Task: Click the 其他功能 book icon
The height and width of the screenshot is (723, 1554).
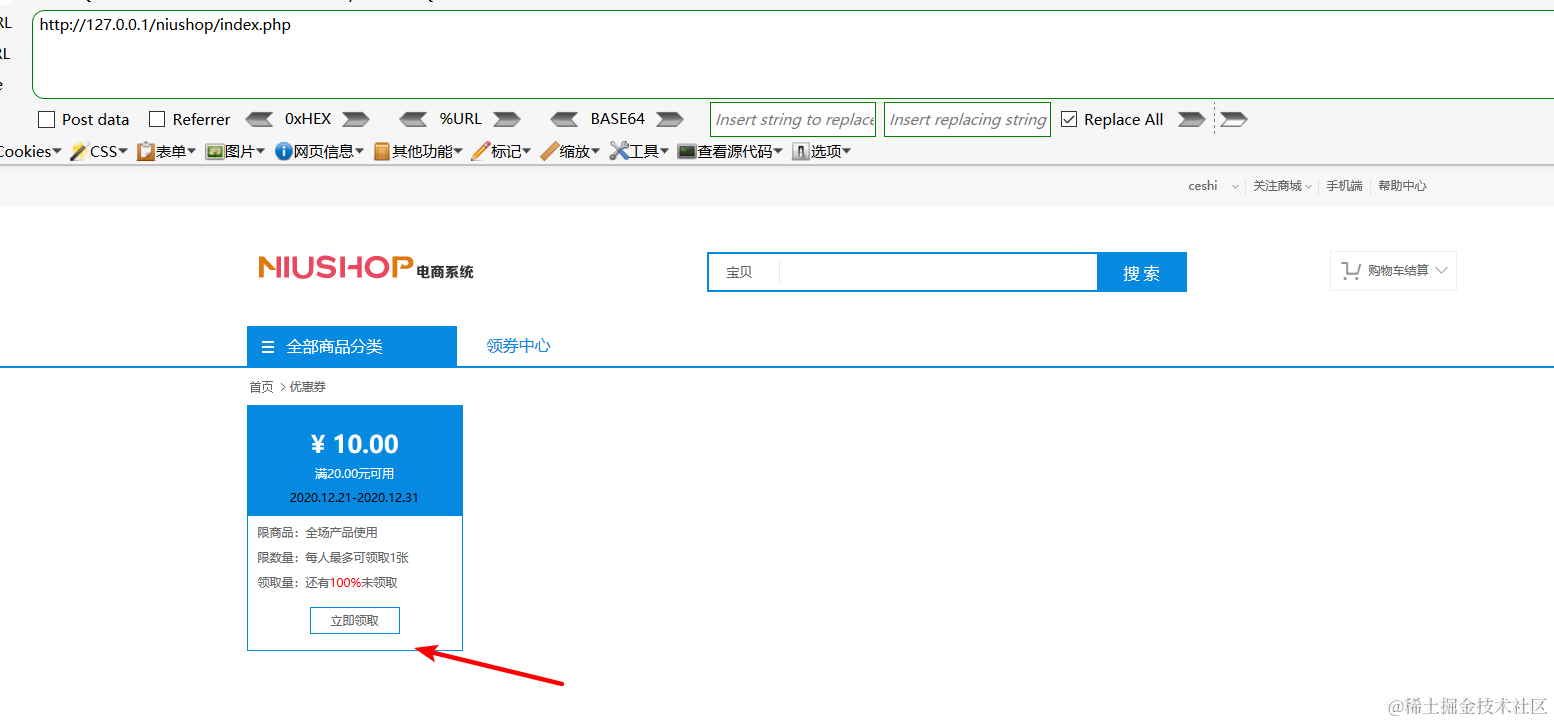Action: point(381,151)
